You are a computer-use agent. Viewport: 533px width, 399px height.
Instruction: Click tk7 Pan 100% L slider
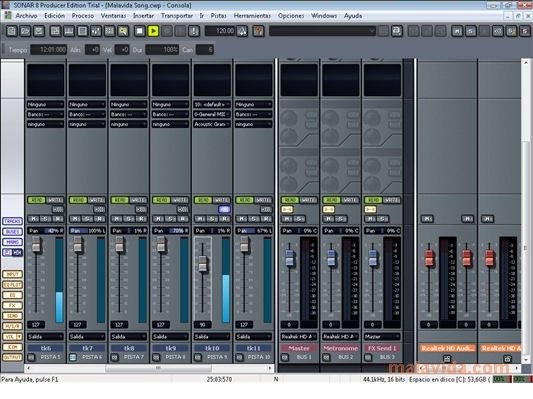[87, 230]
